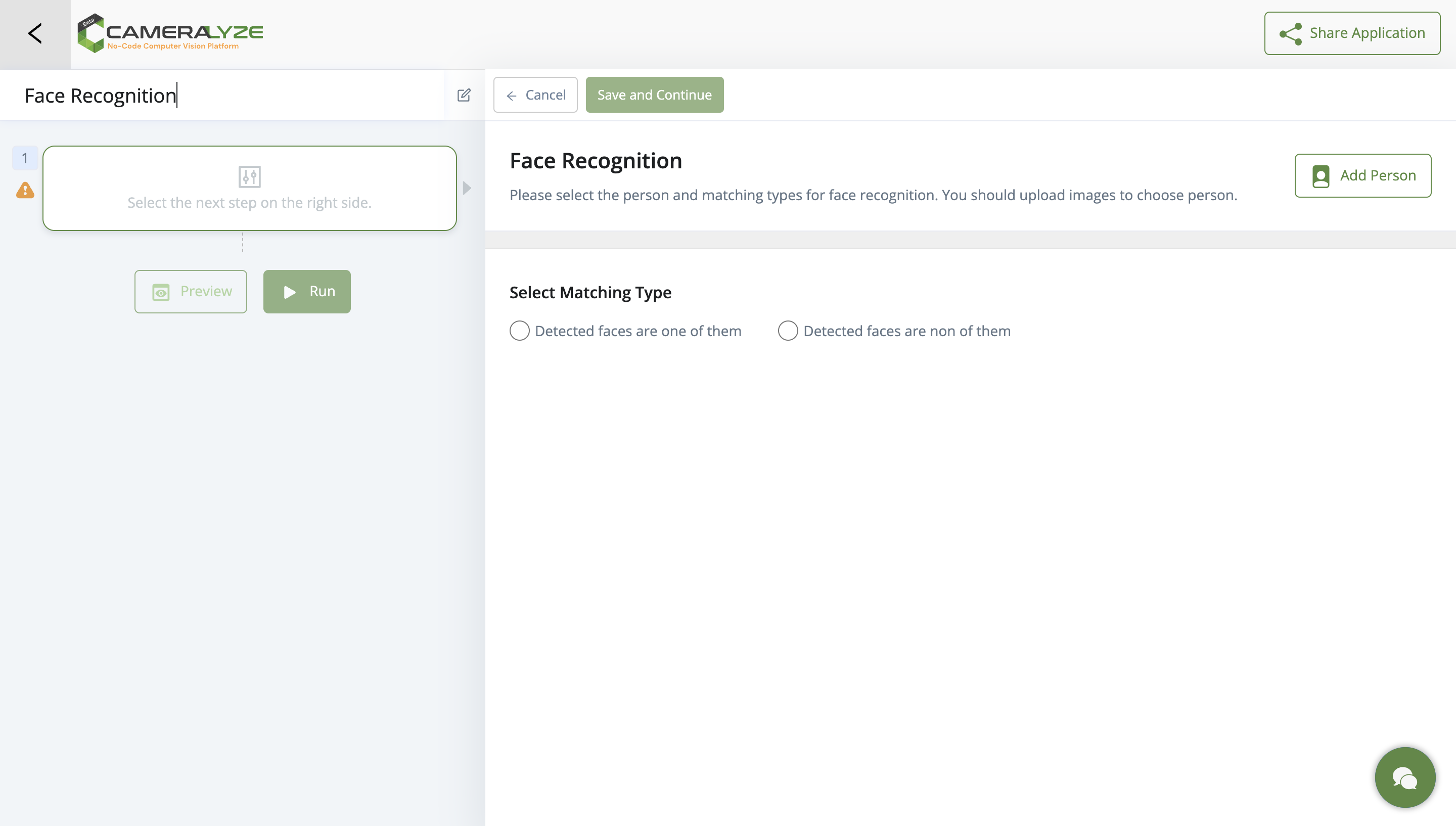Cancel the face recognition setup
This screenshot has height=826, width=1456.
(x=535, y=95)
